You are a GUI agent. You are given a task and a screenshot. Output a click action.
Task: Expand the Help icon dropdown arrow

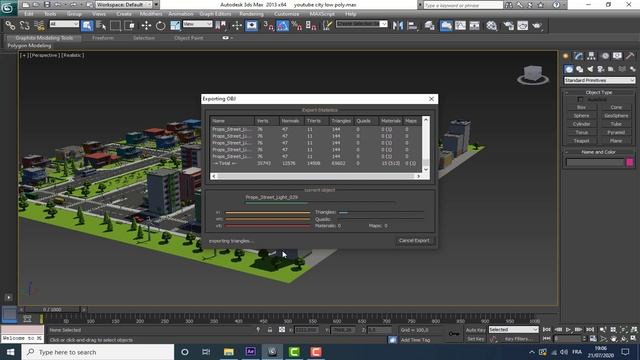[x=564, y=5]
